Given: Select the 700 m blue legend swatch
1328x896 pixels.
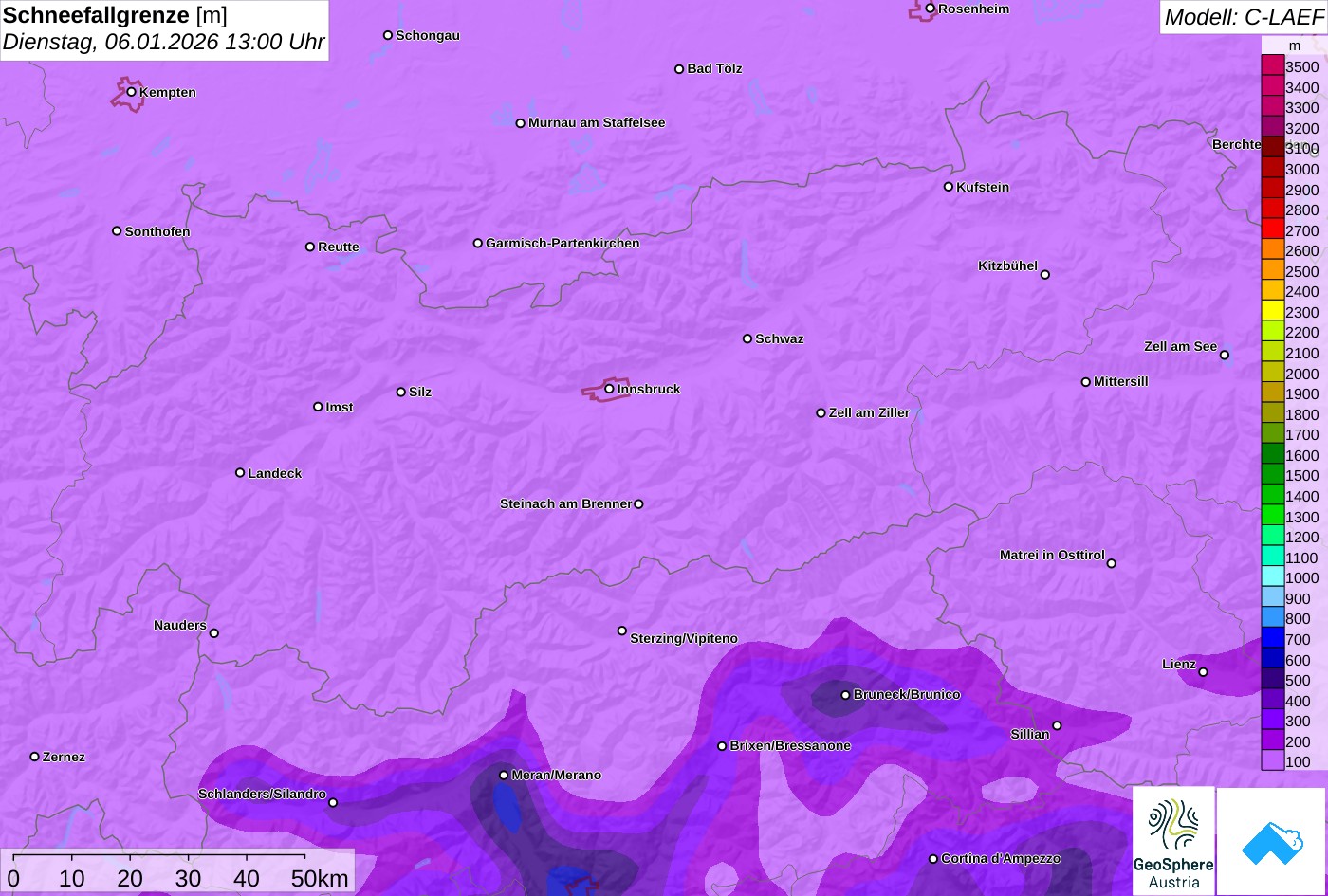Looking at the screenshot, I should tap(1272, 638).
